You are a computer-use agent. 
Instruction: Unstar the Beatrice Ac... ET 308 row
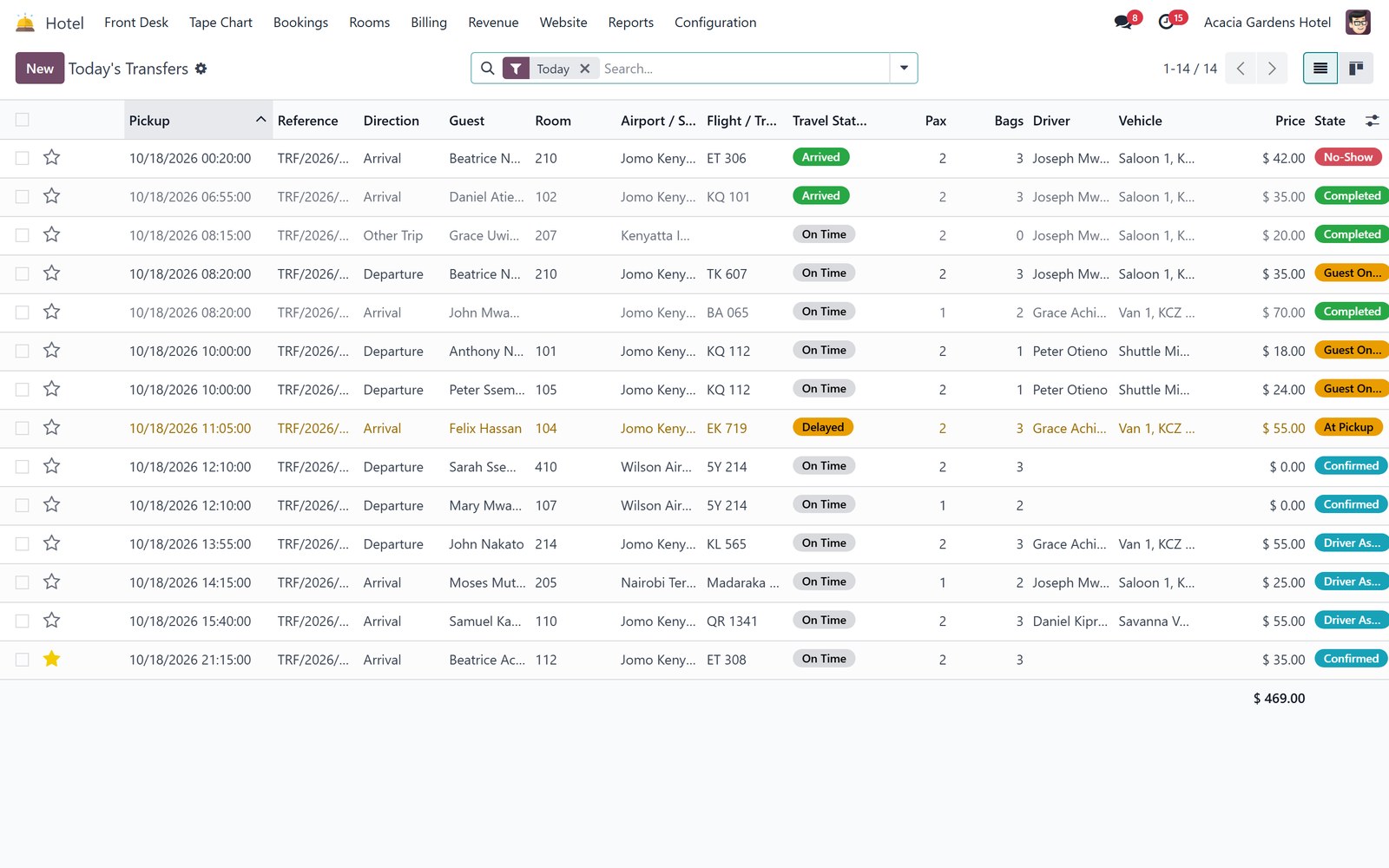(52, 660)
